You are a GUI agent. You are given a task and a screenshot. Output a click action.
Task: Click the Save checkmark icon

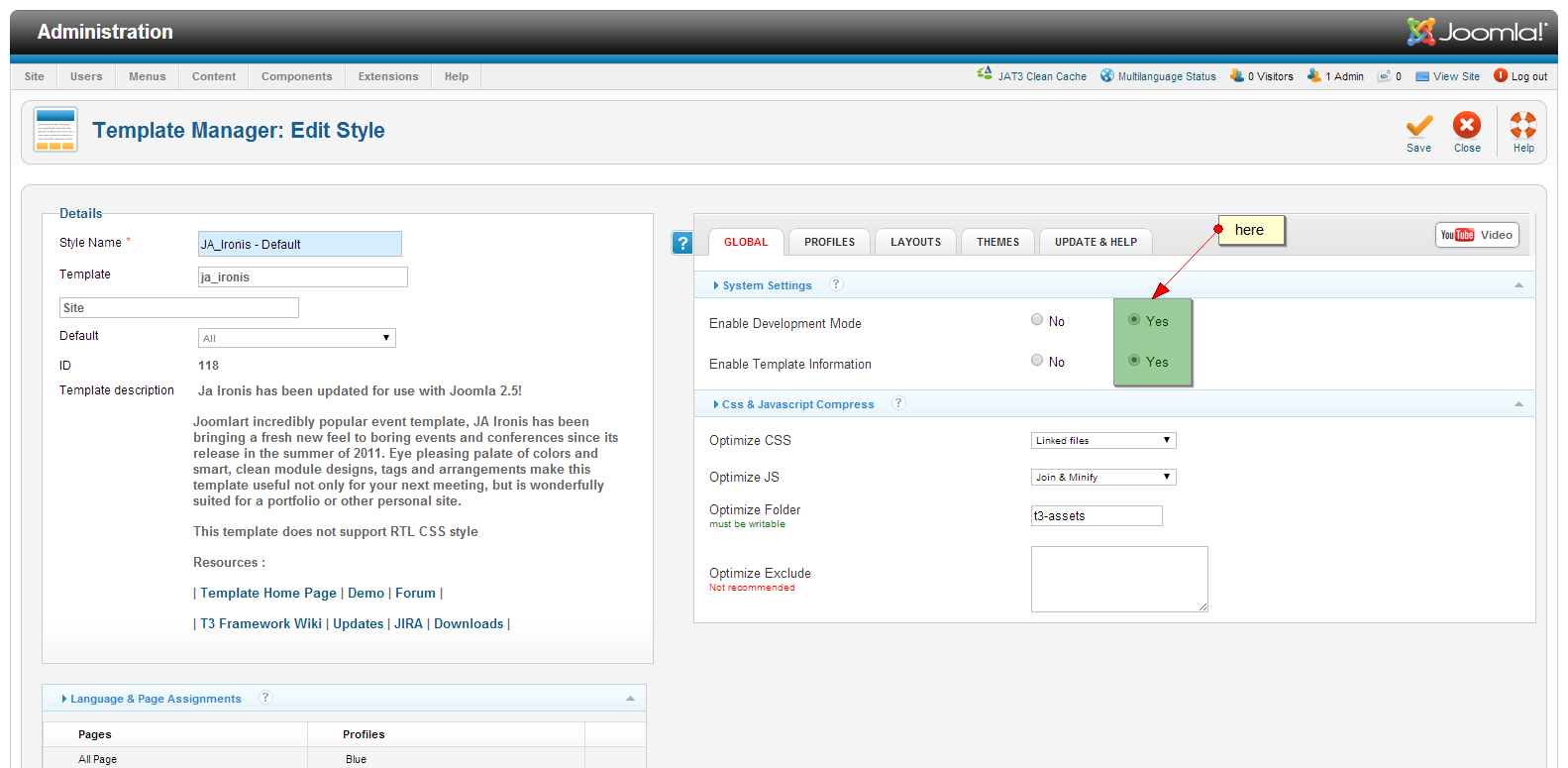tap(1418, 126)
